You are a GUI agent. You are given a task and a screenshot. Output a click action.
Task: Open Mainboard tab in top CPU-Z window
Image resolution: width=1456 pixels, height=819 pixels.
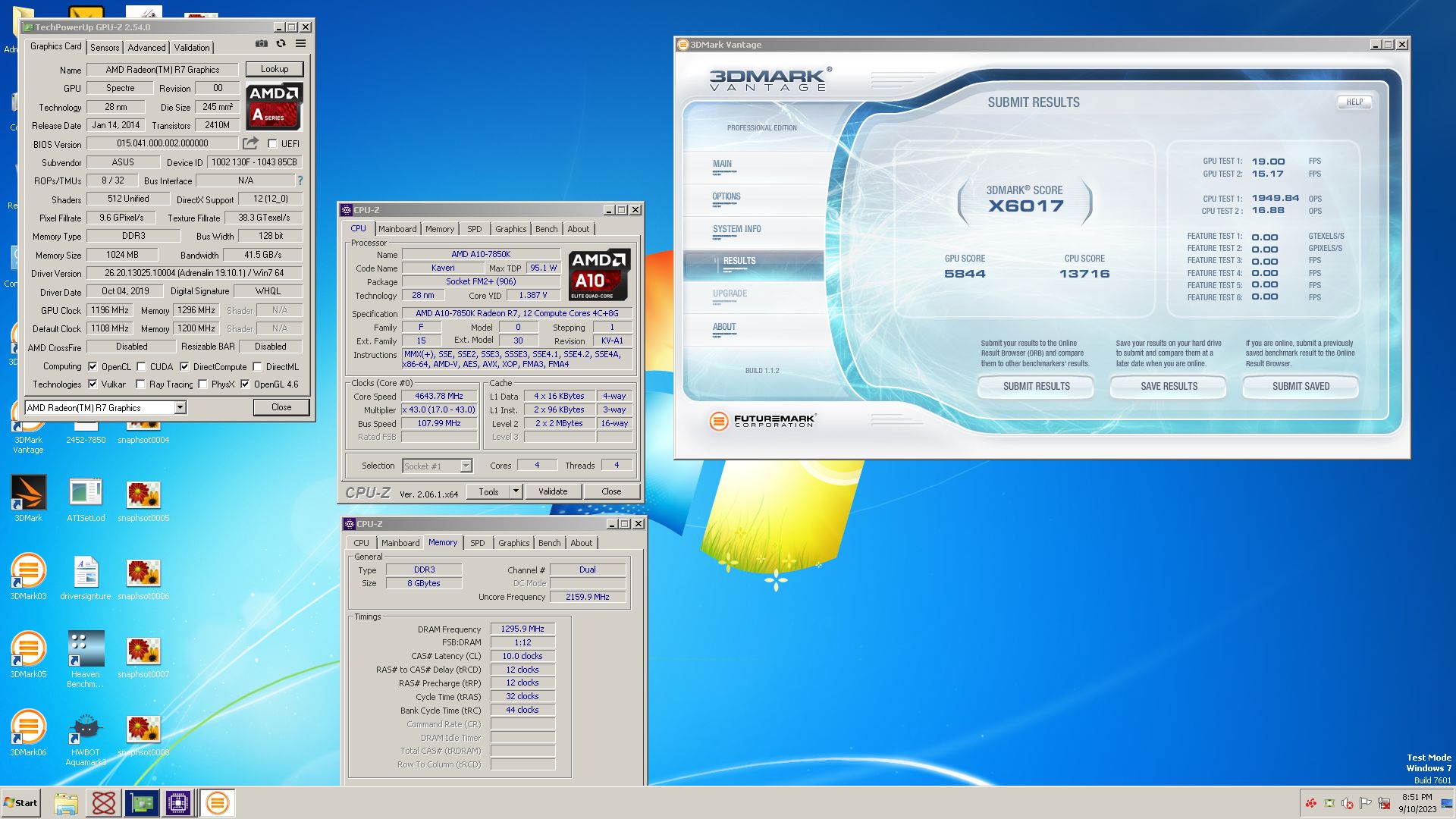point(397,229)
